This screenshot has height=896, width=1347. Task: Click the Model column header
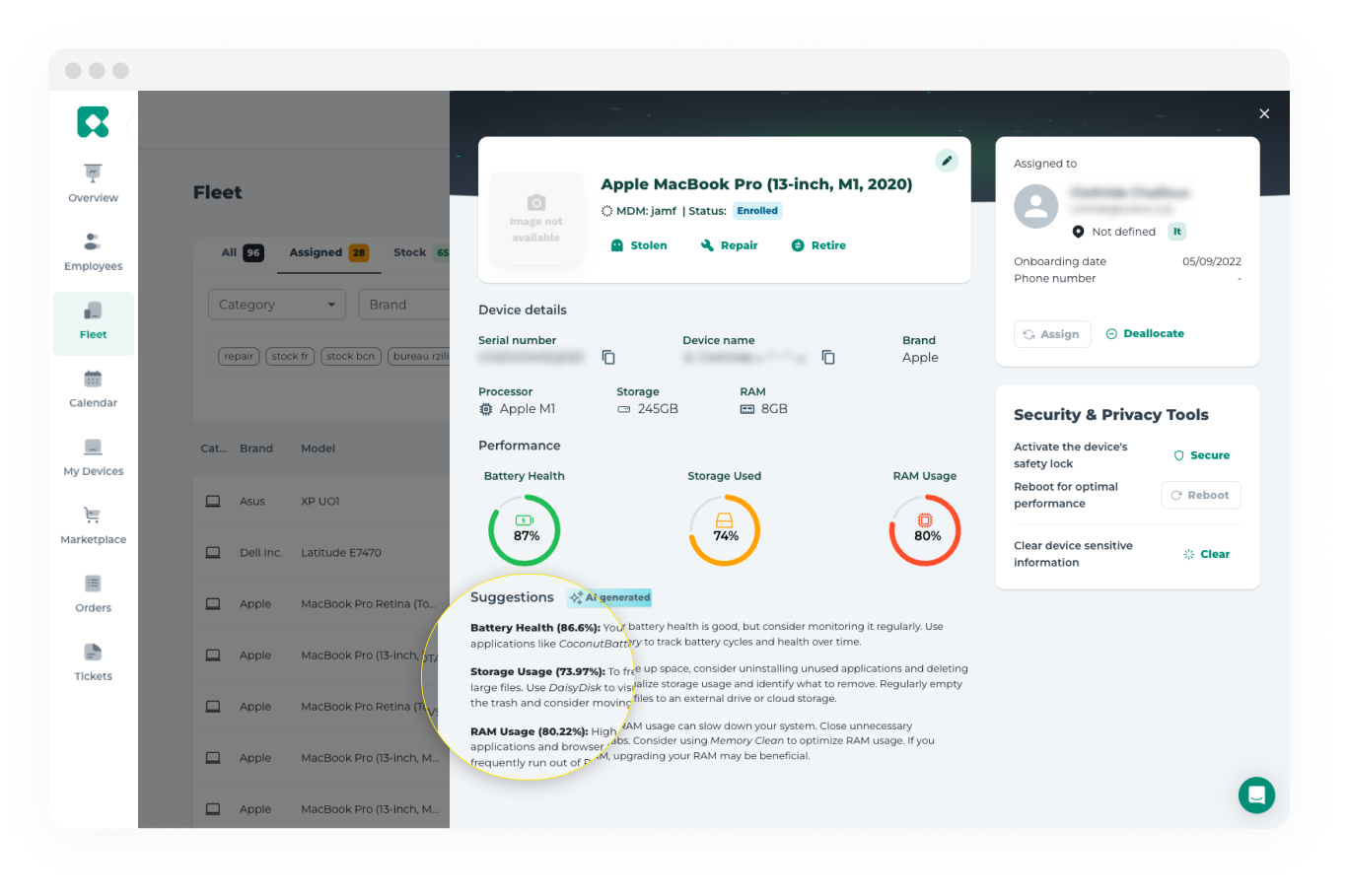(318, 448)
